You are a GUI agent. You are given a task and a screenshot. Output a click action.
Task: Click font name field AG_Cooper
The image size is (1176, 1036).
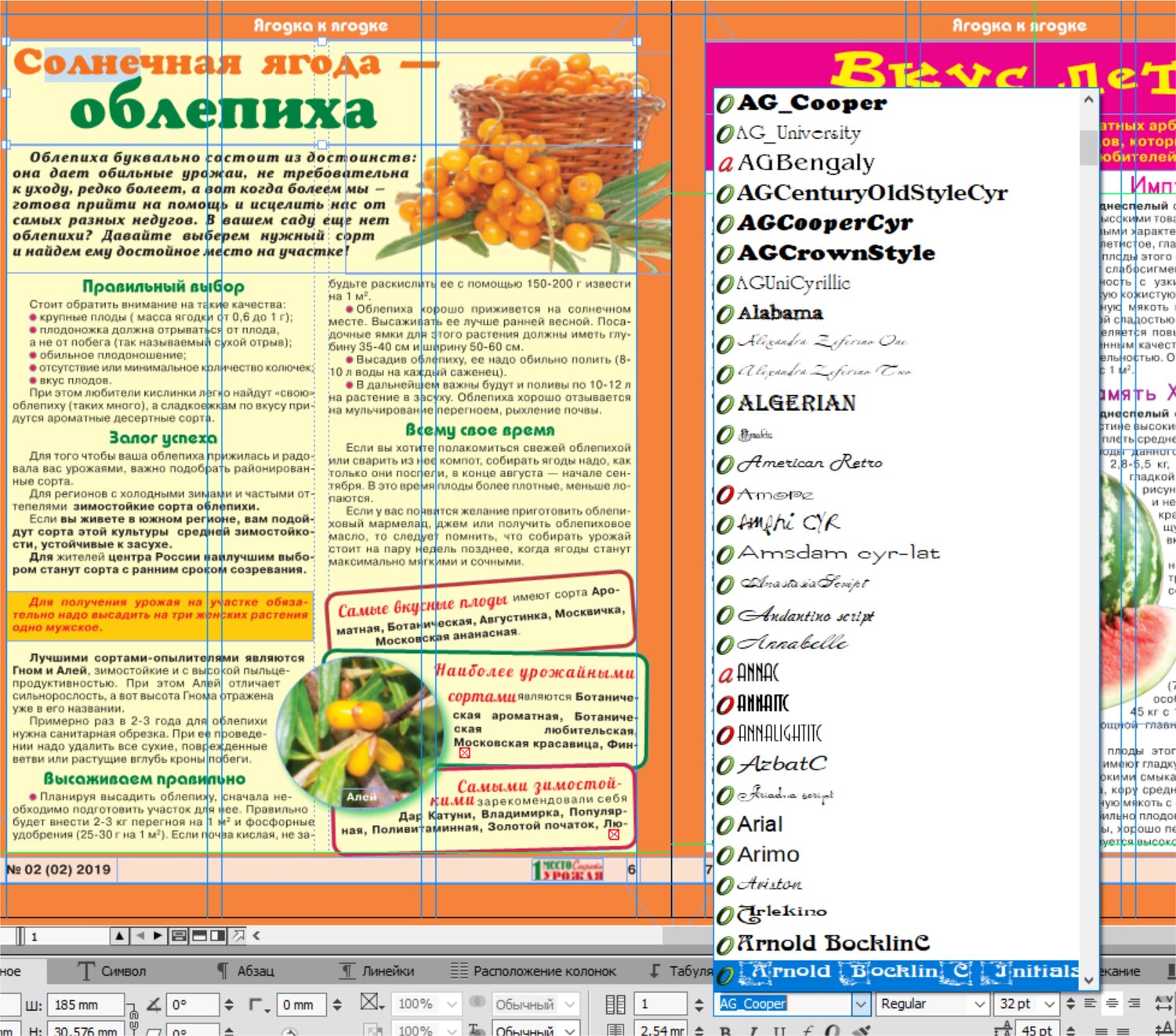pyautogui.click(x=784, y=1004)
